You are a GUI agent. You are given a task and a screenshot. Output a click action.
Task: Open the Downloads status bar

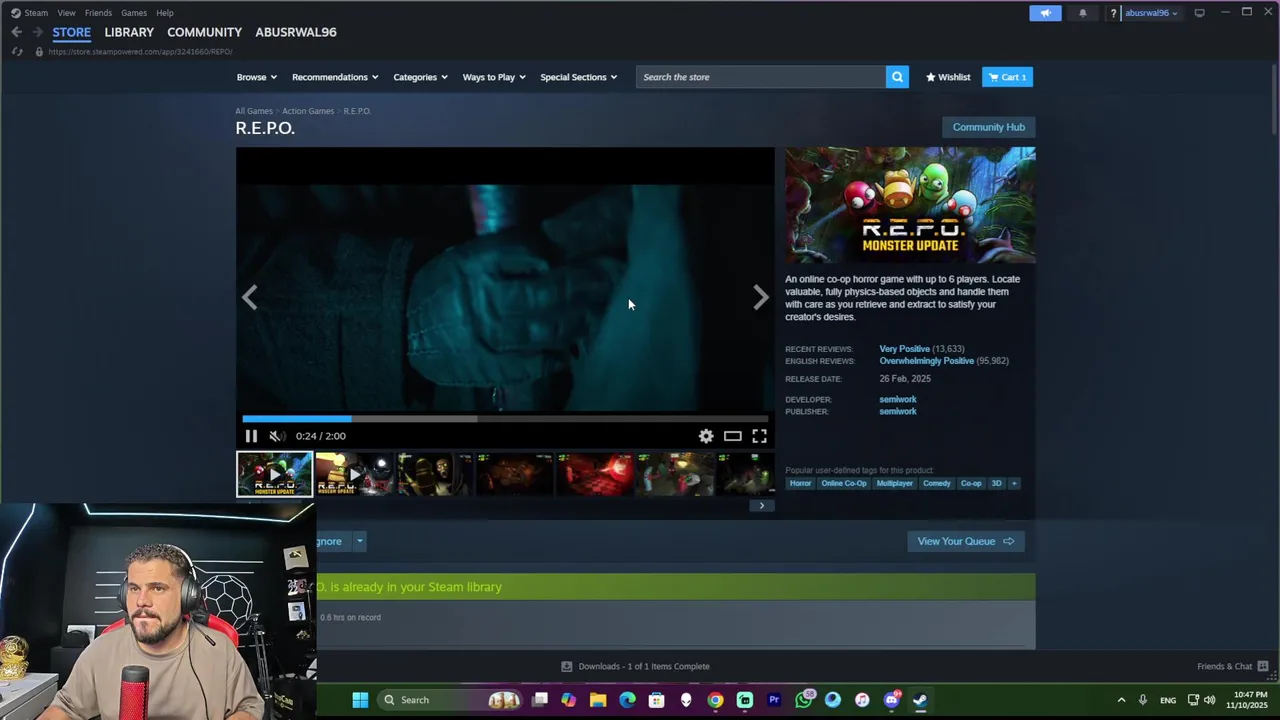tap(636, 666)
